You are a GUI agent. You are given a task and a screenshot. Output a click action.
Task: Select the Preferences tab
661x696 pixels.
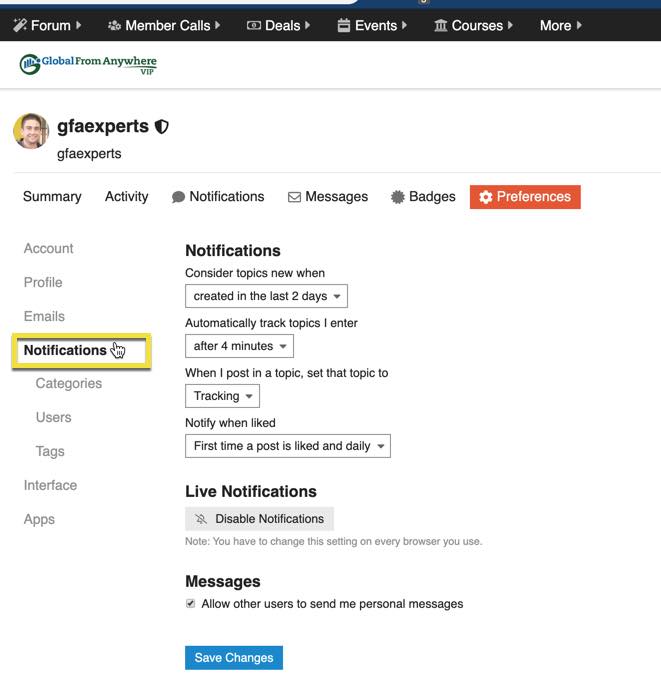[525, 197]
